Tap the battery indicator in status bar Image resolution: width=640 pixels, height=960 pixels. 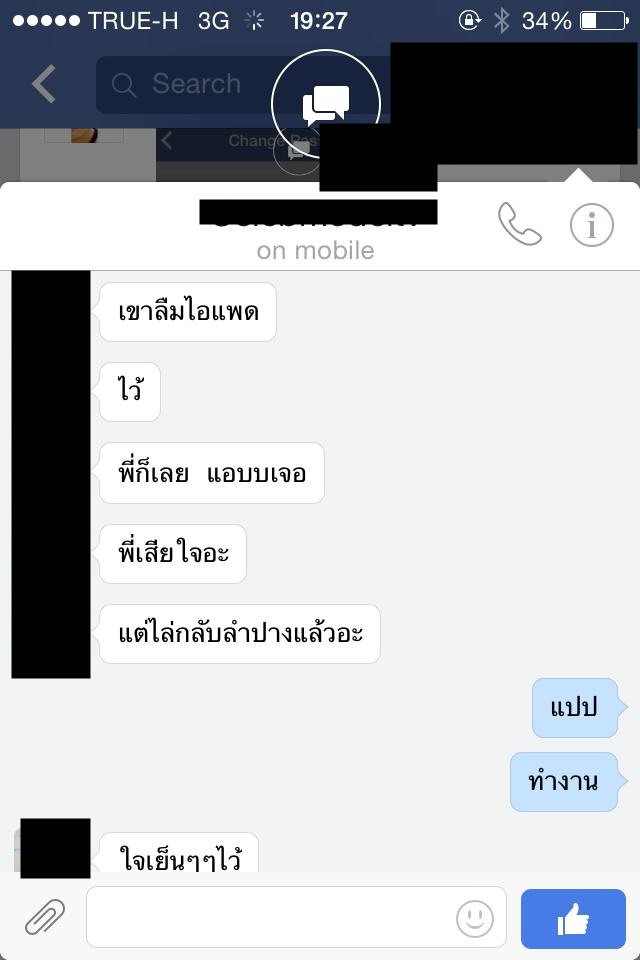click(x=604, y=21)
